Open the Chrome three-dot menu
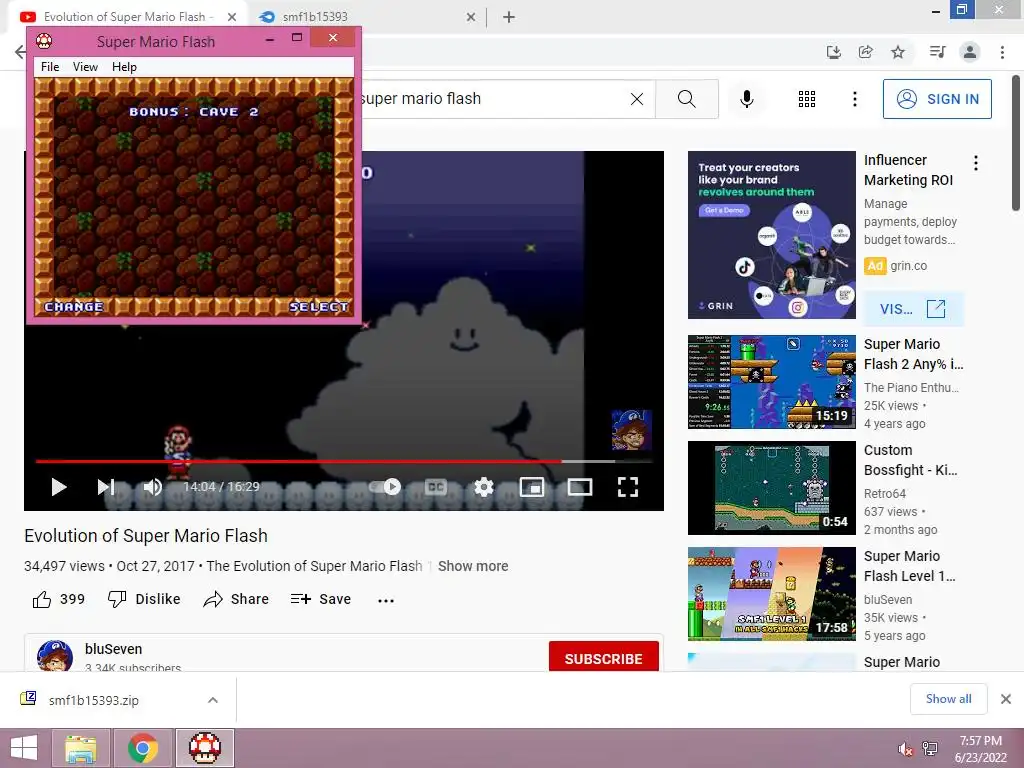 click(x=1002, y=52)
